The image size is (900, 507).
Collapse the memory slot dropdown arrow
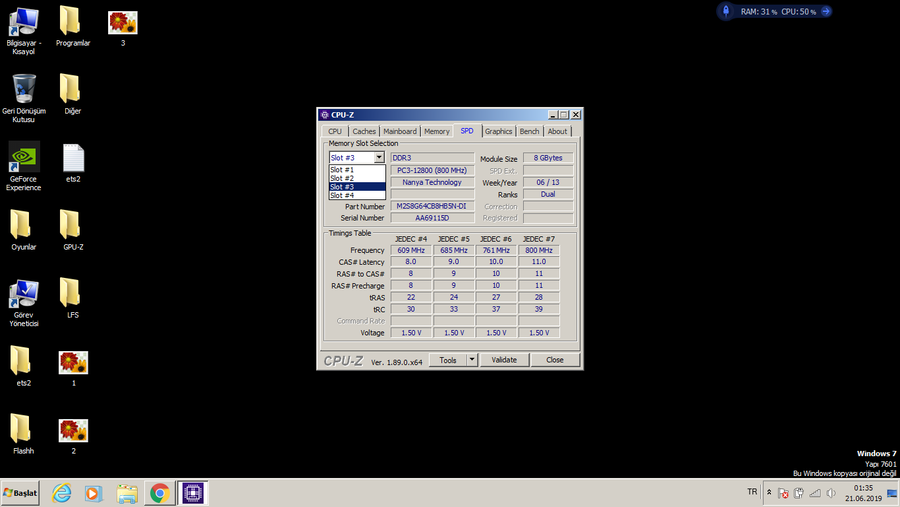pos(379,157)
